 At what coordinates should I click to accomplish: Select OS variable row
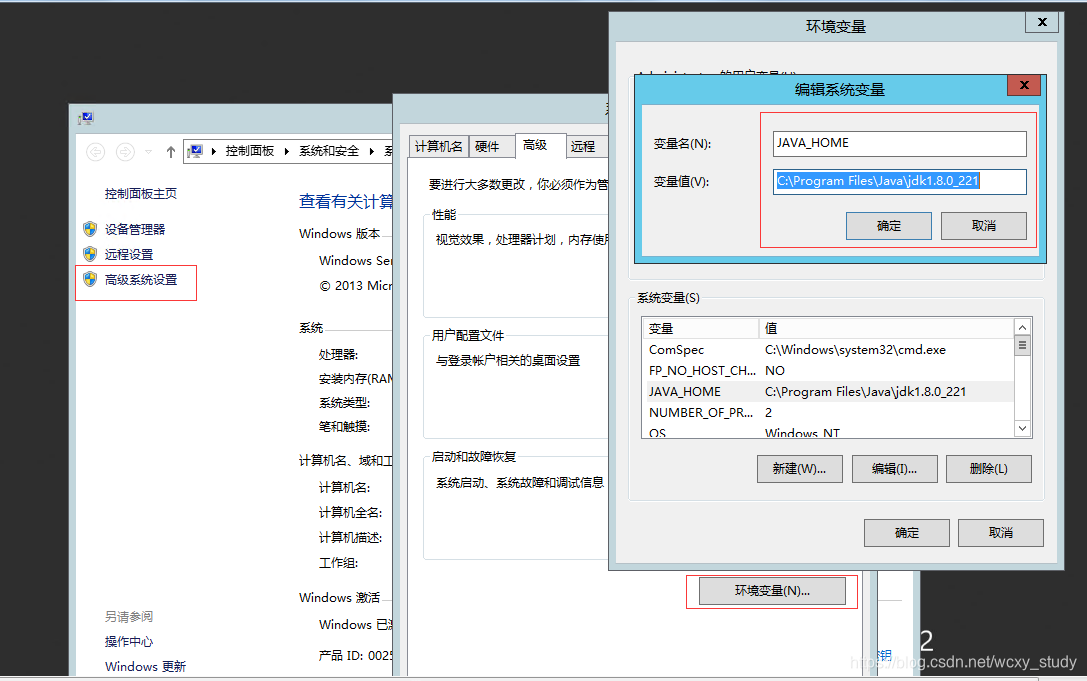tap(828, 431)
